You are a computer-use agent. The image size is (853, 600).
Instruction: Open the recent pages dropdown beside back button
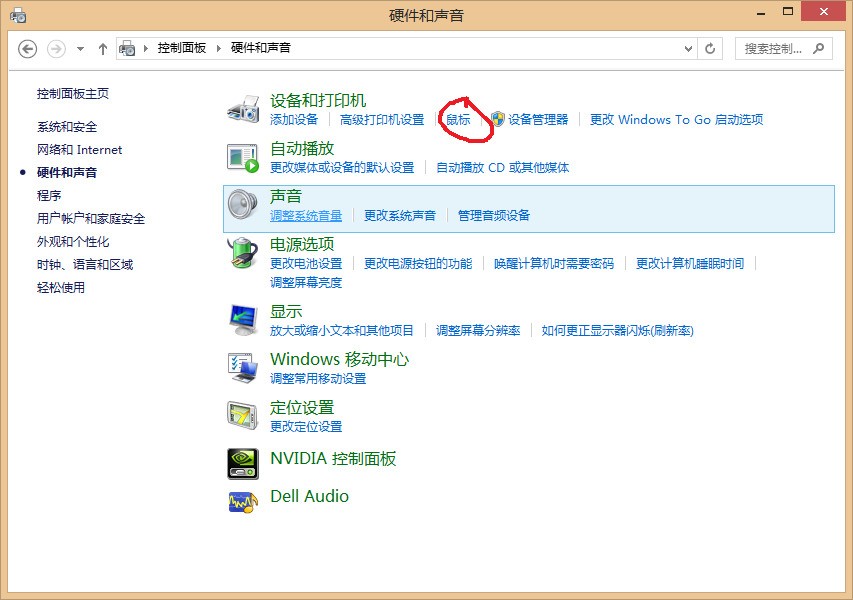[x=78, y=47]
